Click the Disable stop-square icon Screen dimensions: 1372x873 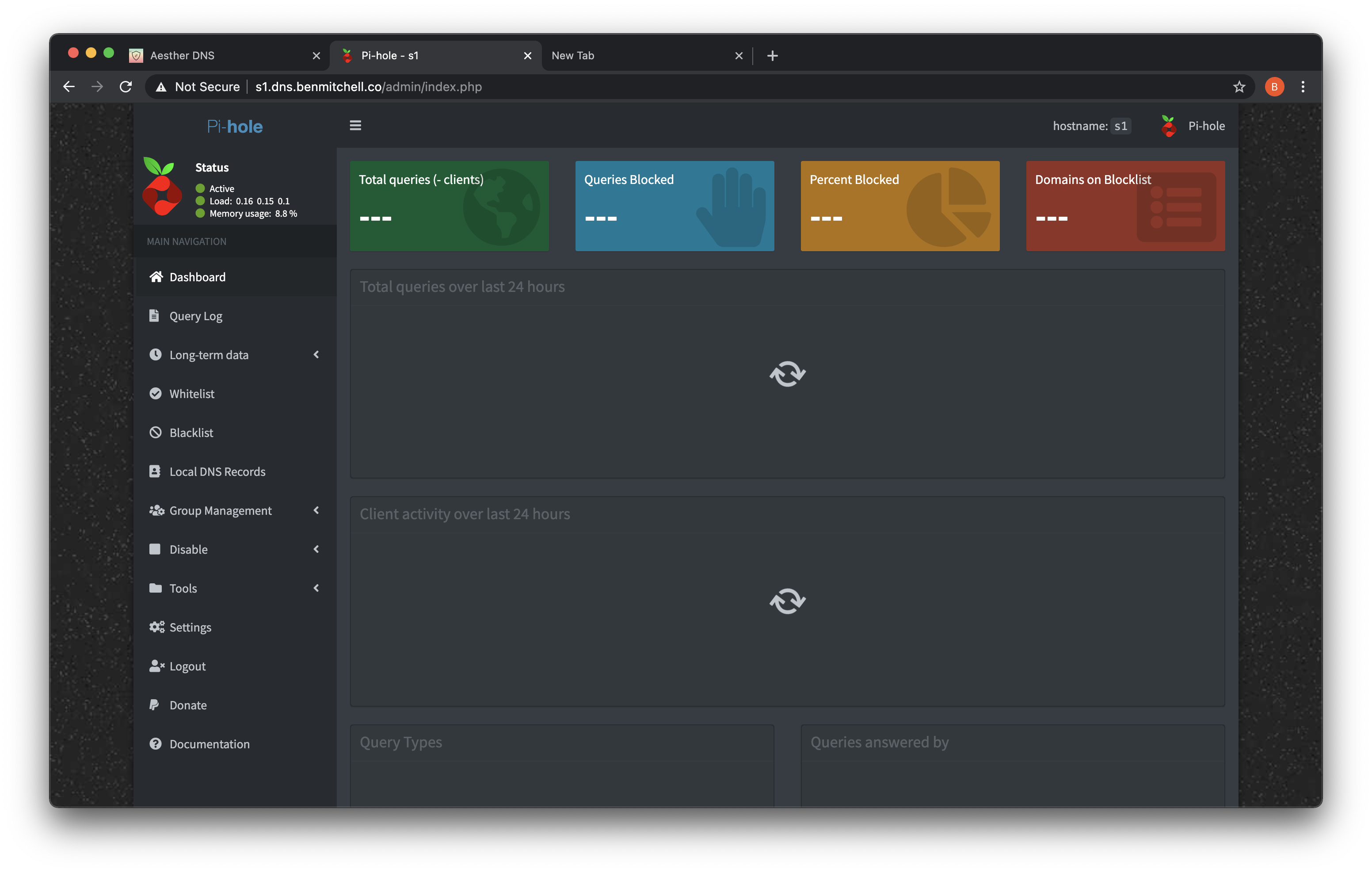154,549
